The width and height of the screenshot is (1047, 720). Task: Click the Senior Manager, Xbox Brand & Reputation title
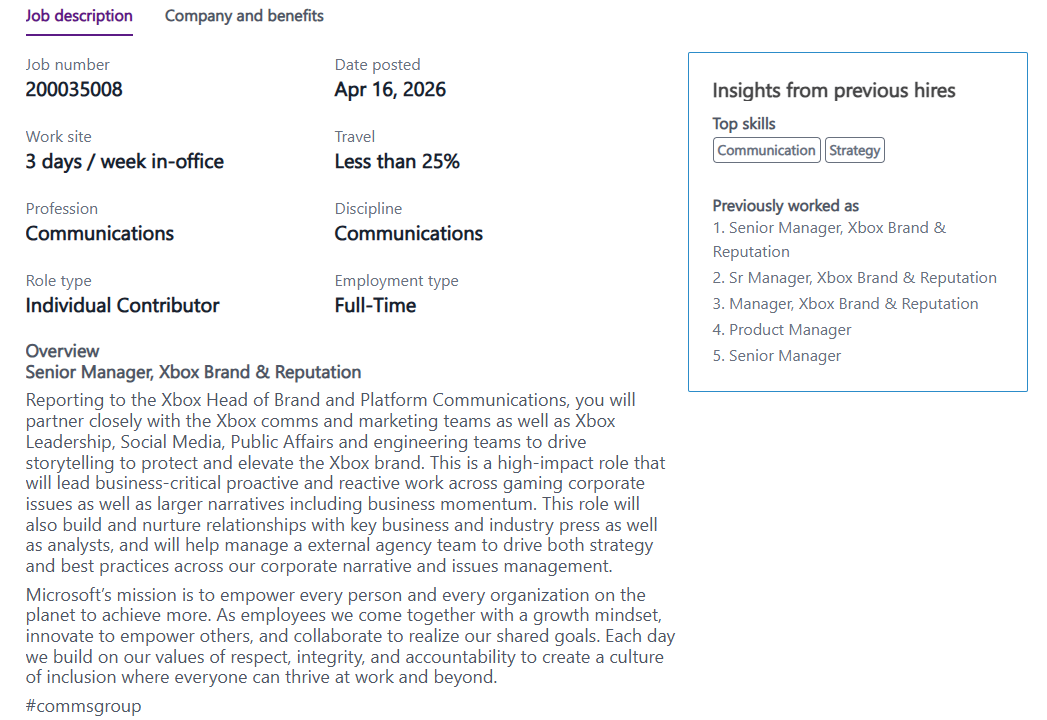193,373
